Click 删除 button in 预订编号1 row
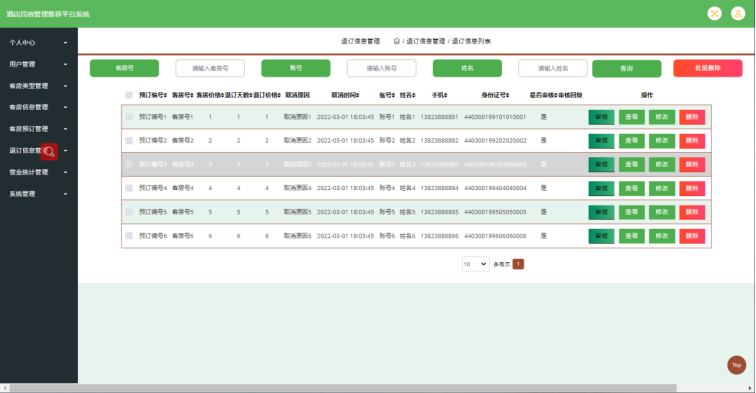The height and width of the screenshot is (393, 756). tap(692, 117)
